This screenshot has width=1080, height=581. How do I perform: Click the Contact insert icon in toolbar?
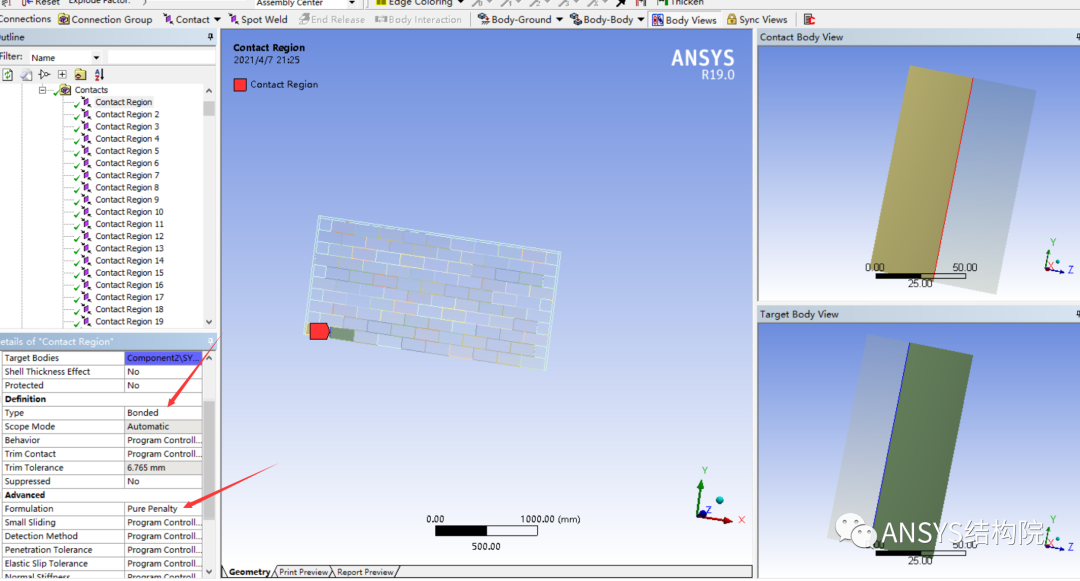(168, 19)
